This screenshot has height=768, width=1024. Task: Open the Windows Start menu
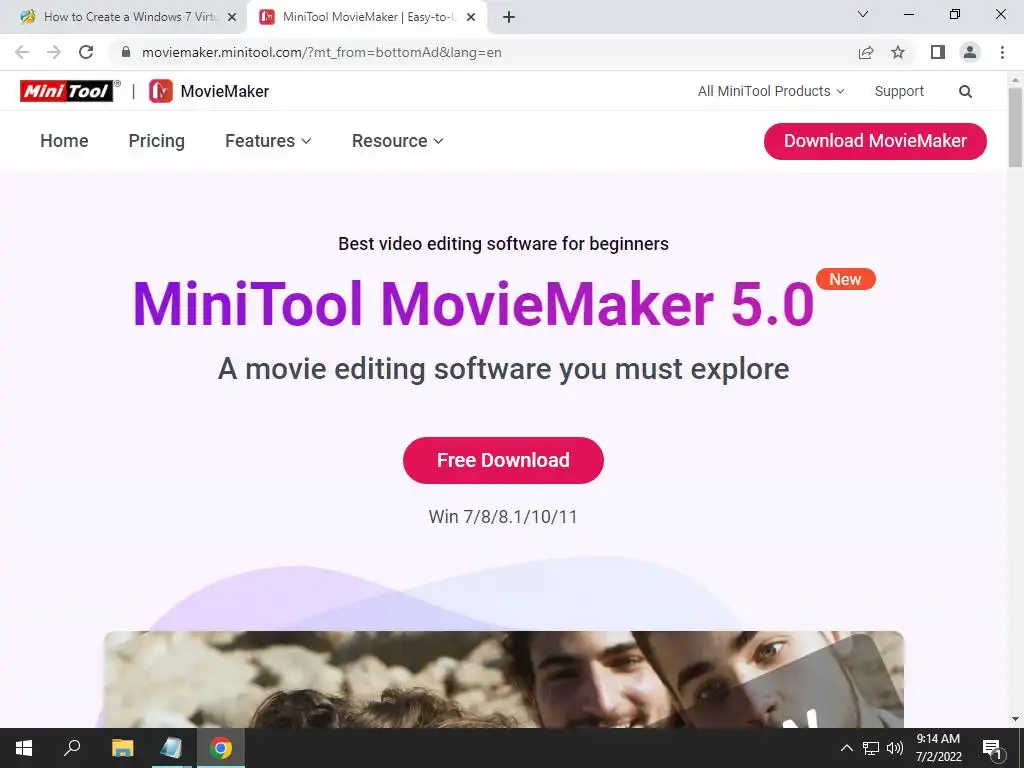(x=24, y=748)
